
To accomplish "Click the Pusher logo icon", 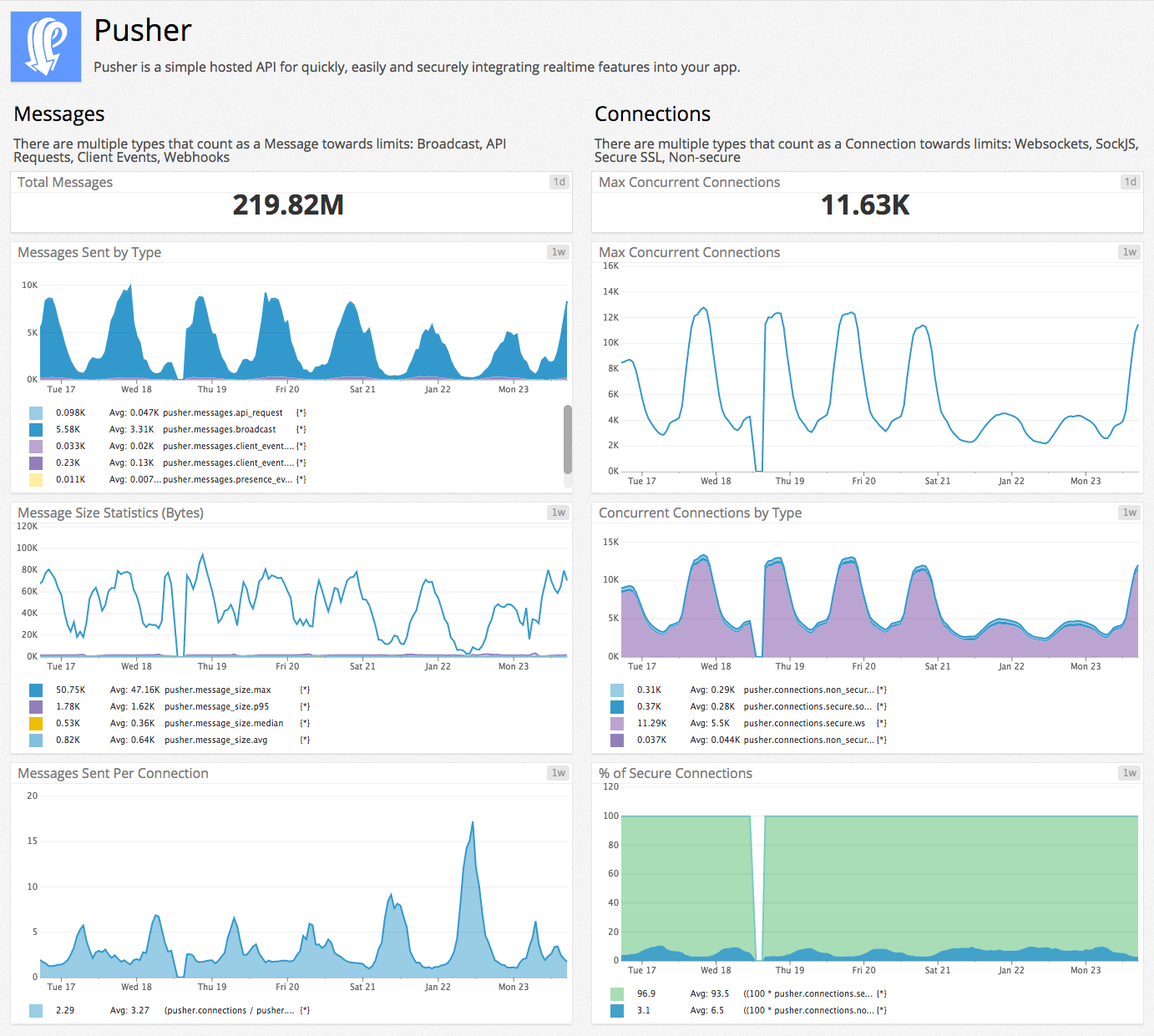I will [x=46, y=47].
